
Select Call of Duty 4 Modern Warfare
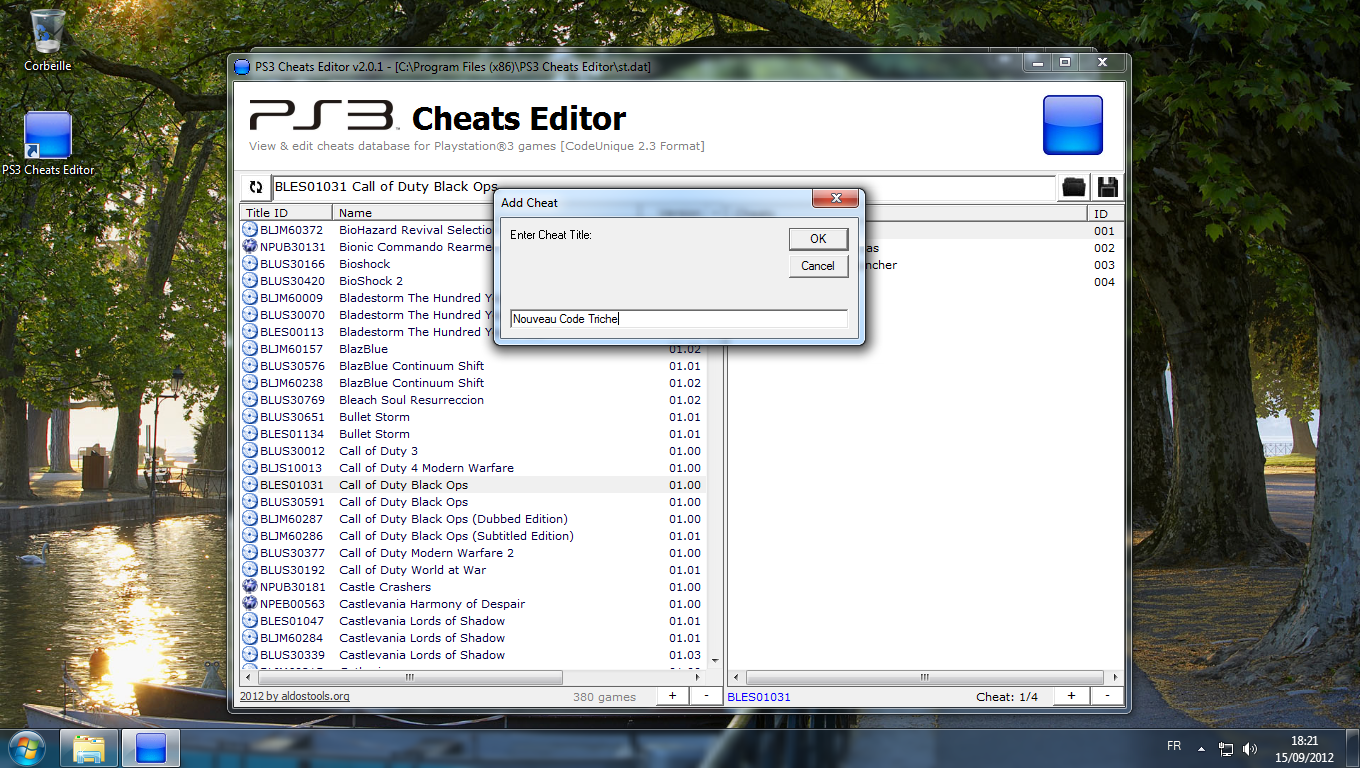(x=473, y=468)
